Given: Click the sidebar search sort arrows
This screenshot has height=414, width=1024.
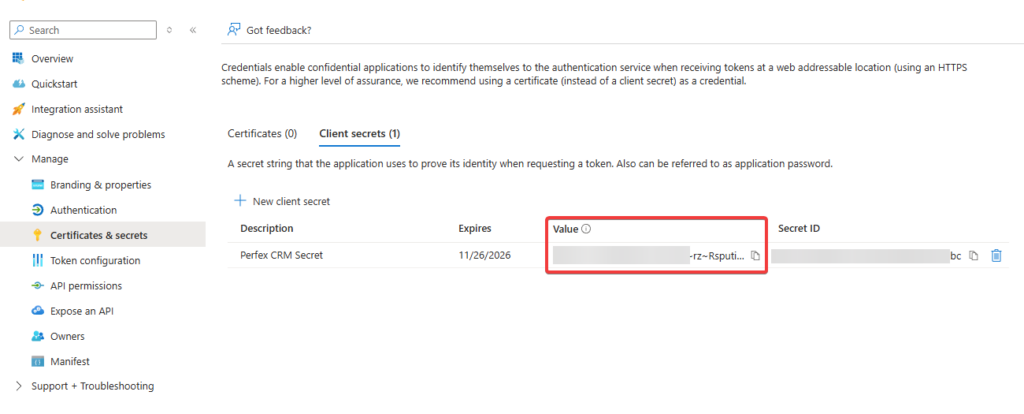Looking at the screenshot, I should (x=170, y=30).
